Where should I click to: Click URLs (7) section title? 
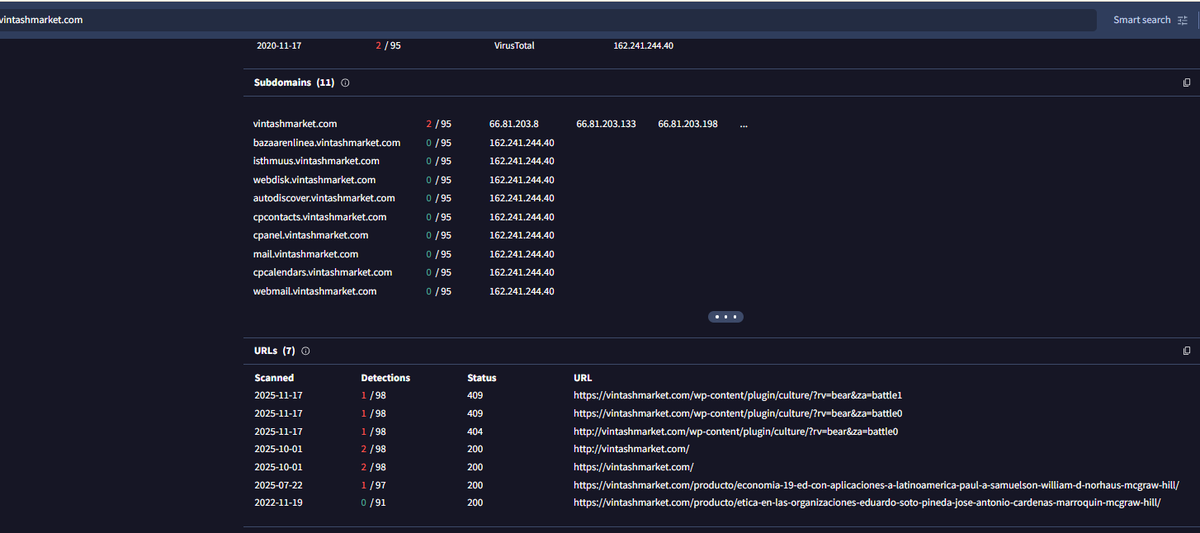click(x=274, y=351)
